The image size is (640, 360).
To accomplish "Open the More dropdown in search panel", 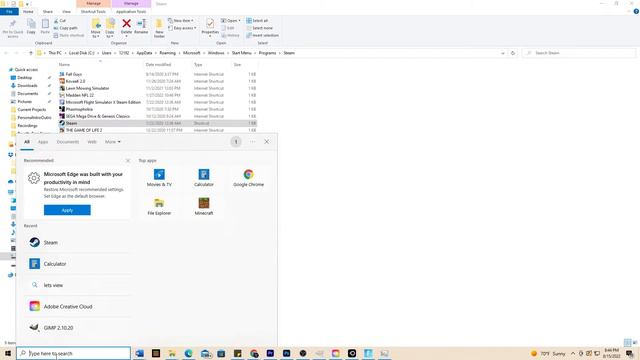I will (x=113, y=142).
